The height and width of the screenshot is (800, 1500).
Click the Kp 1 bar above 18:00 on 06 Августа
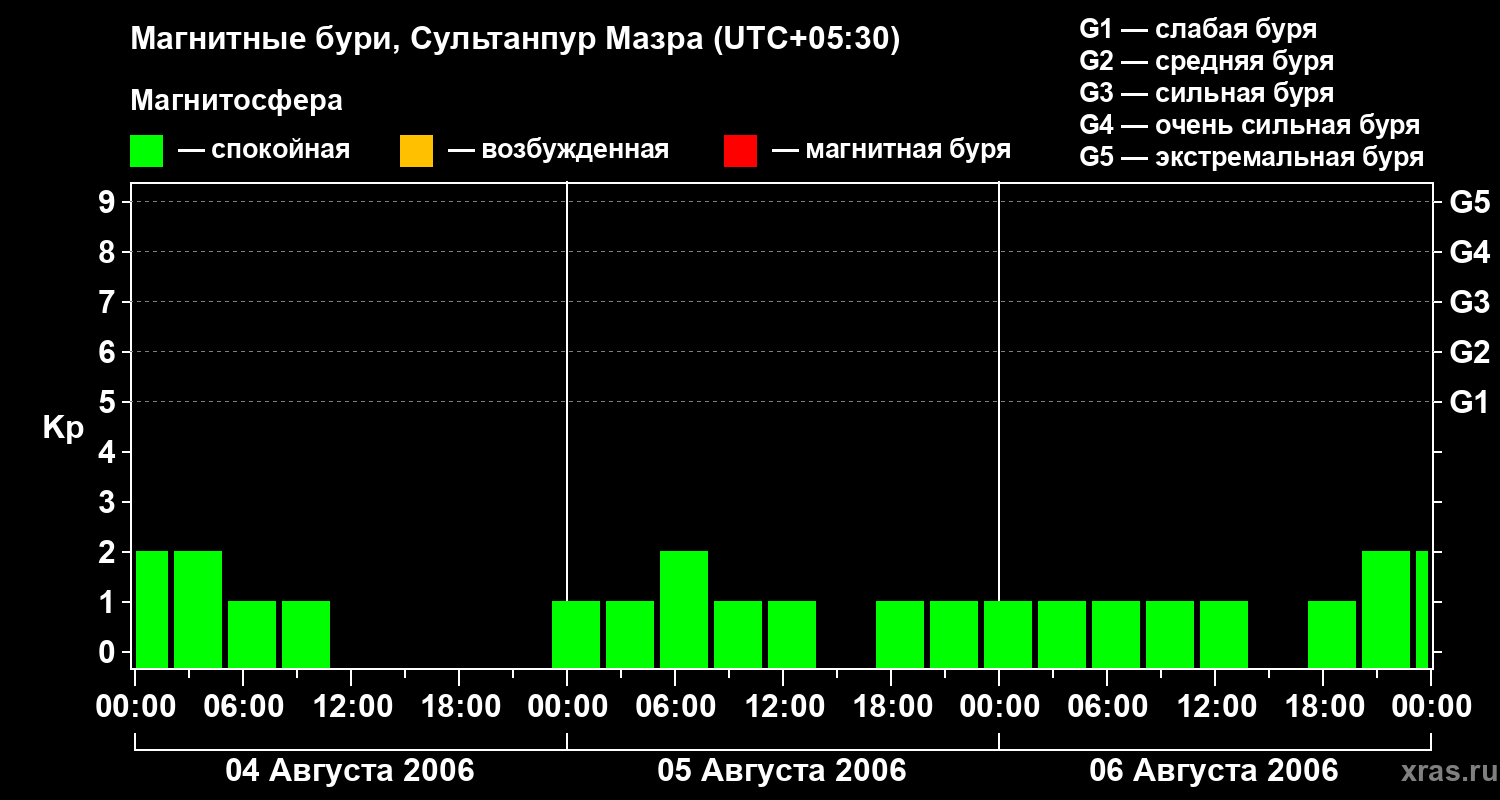(1332, 634)
